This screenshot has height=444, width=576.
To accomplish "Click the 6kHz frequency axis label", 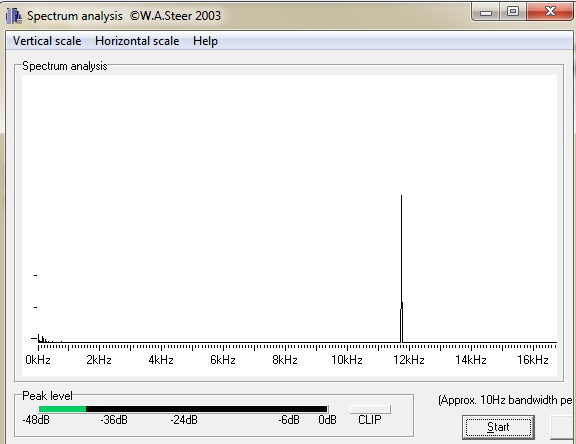I will pyautogui.click(x=223, y=360).
